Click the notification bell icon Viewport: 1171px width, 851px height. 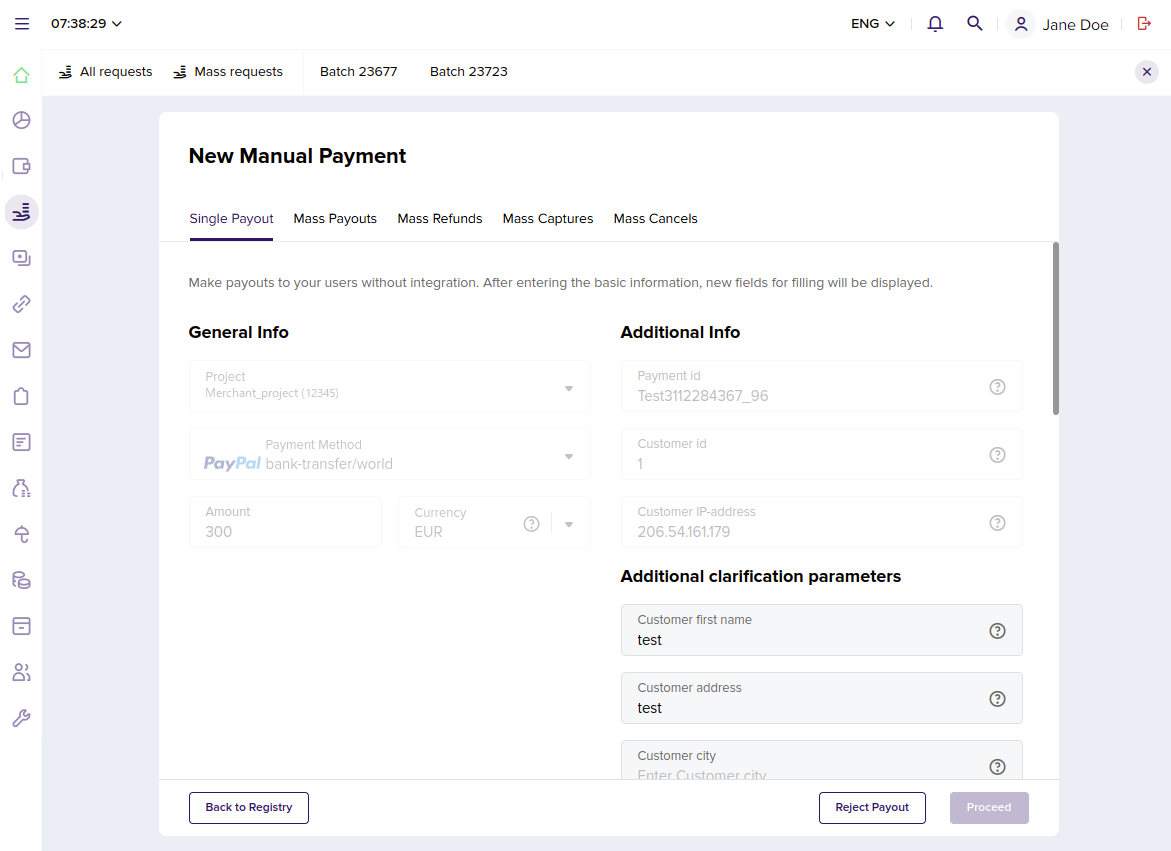pos(935,24)
